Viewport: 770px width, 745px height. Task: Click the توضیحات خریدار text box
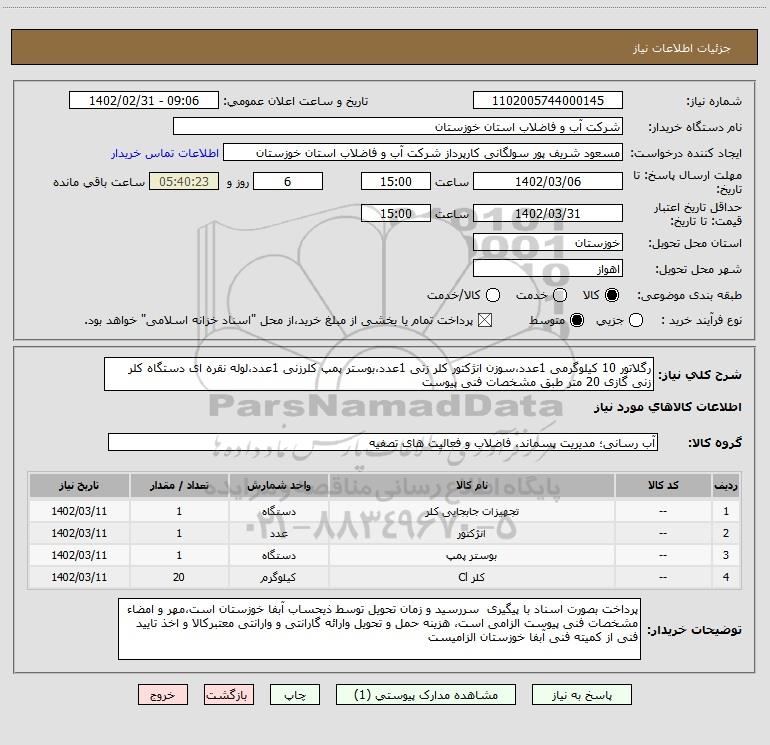pyautogui.click(x=380, y=629)
